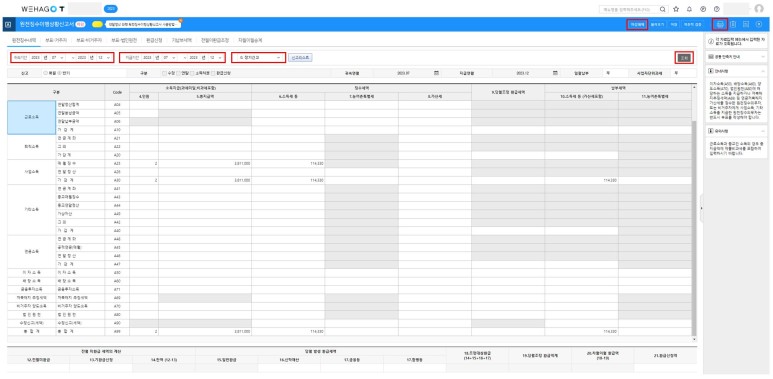Check the 소득처분 checkbox
Viewport: 773px width, 379px height.
[x=192, y=73]
